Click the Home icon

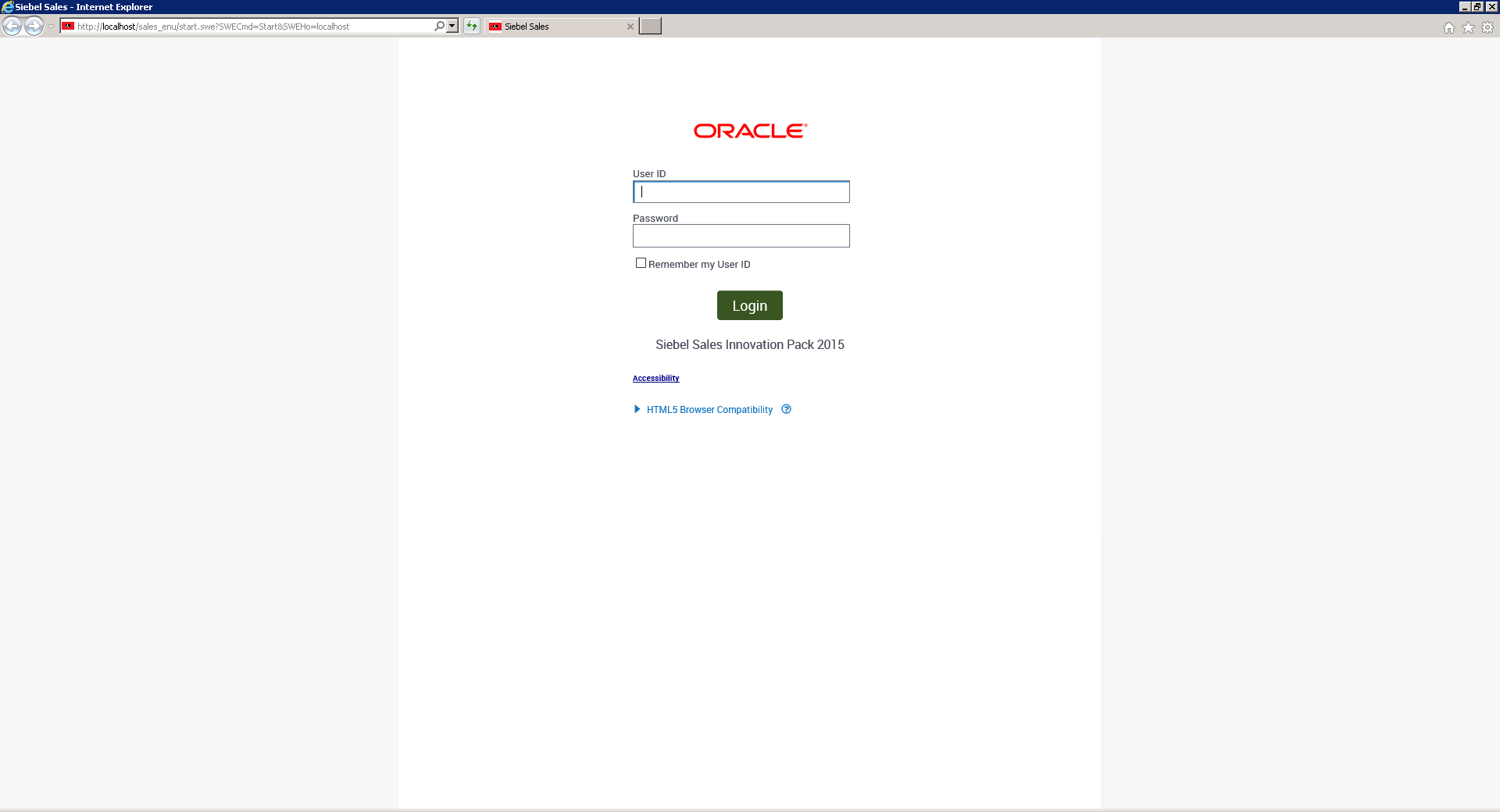point(1449,27)
